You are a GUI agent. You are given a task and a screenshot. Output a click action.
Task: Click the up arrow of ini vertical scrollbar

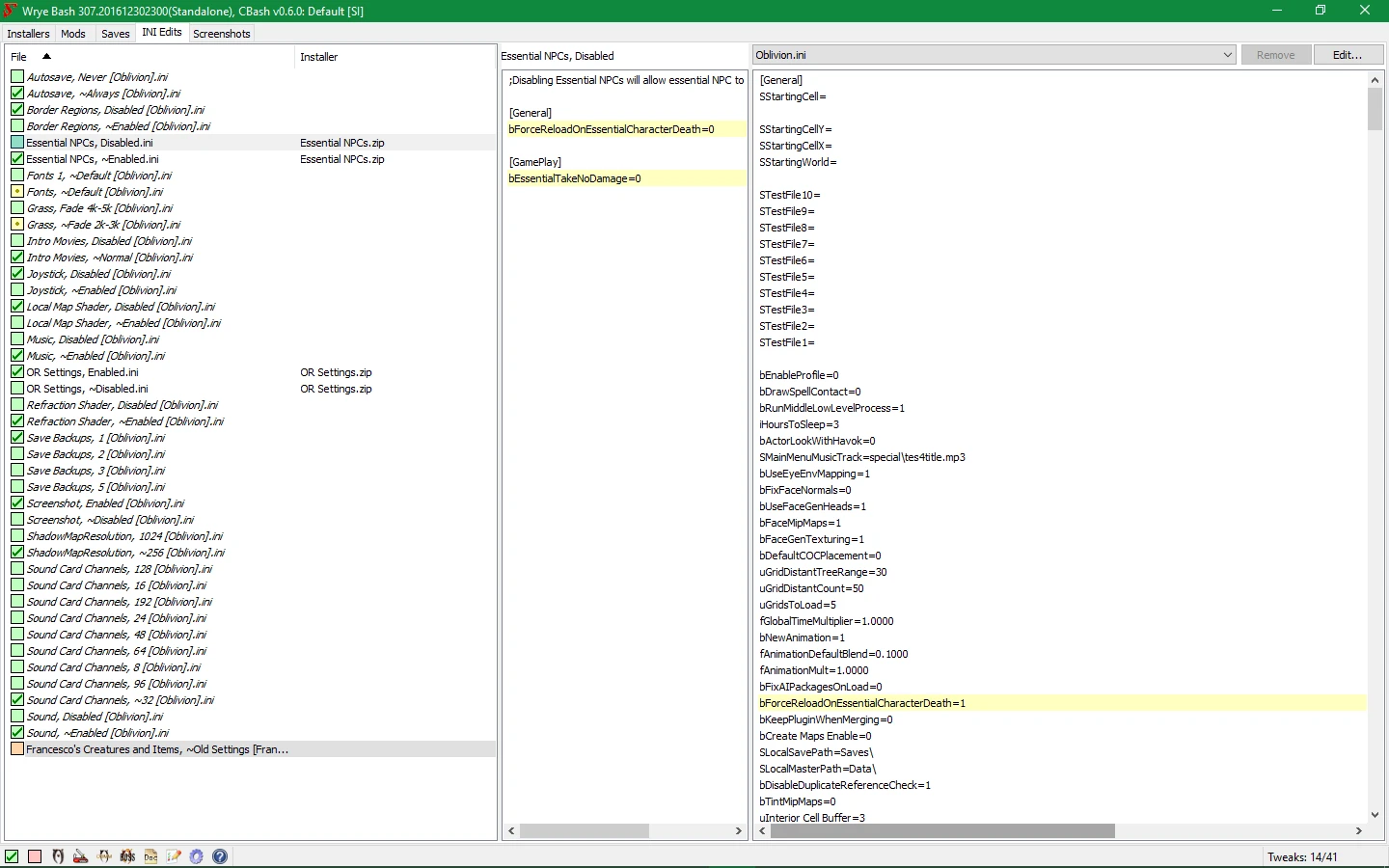[x=1375, y=80]
